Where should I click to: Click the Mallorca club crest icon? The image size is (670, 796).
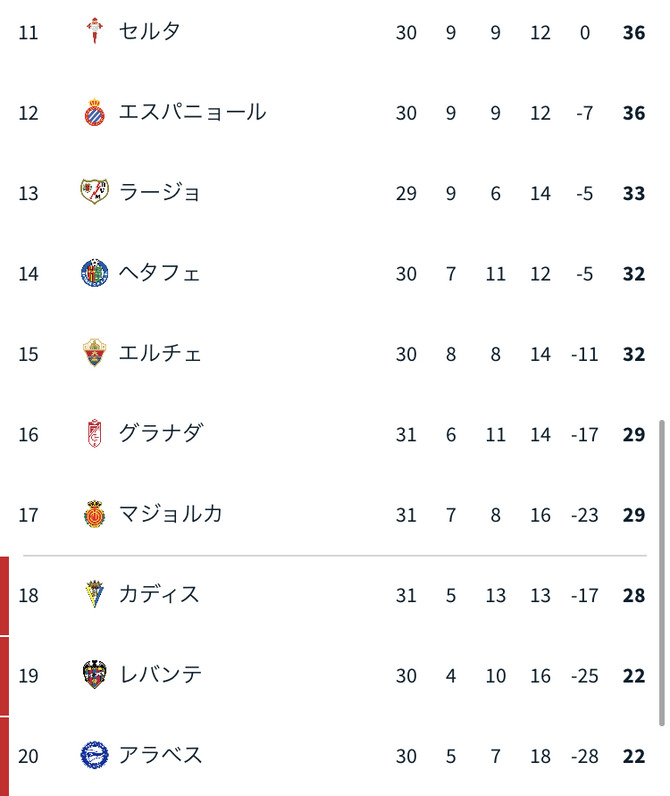[x=94, y=514]
